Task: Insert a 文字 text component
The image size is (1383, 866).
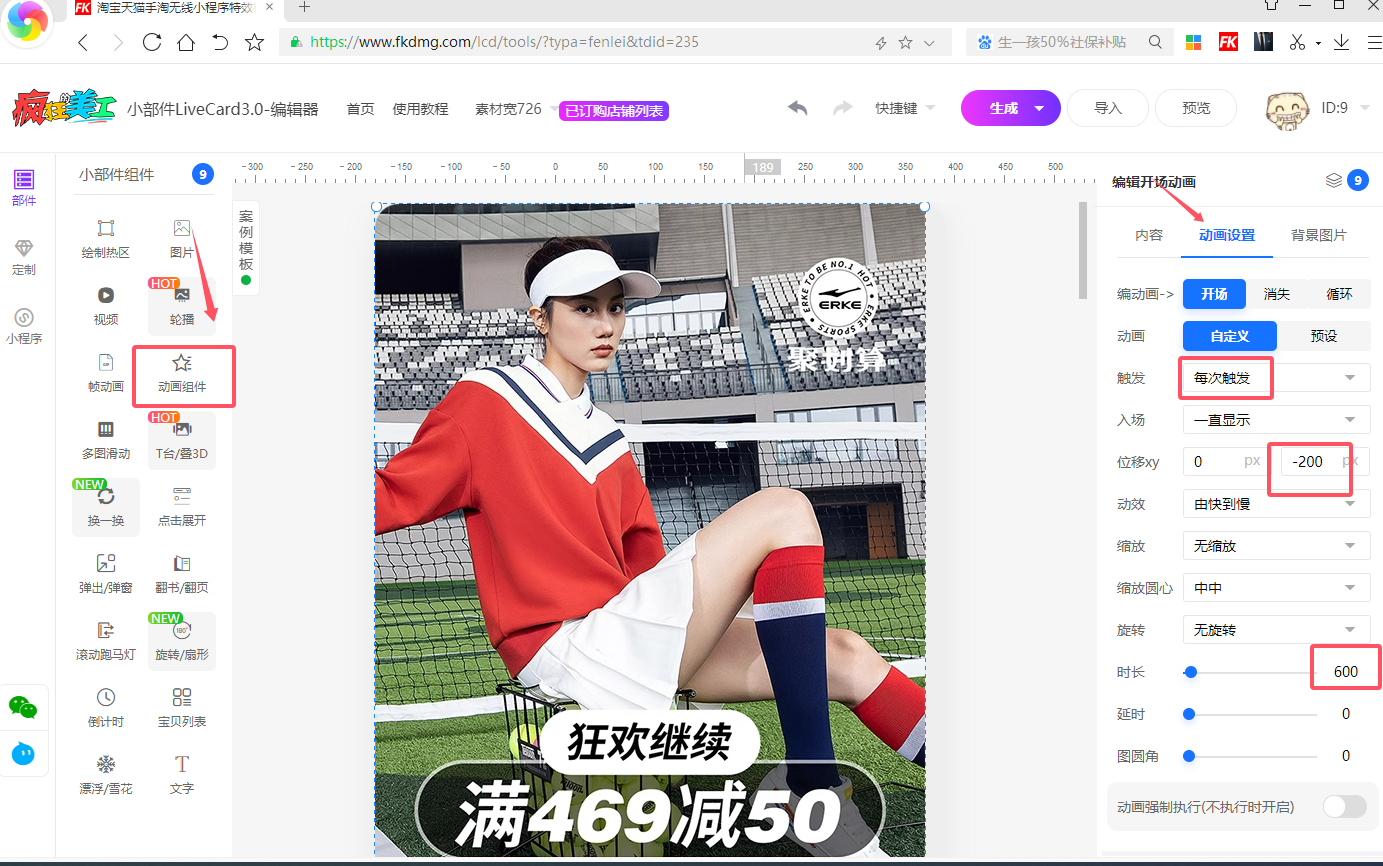Action: pyautogui.click(x=181, y=775)
